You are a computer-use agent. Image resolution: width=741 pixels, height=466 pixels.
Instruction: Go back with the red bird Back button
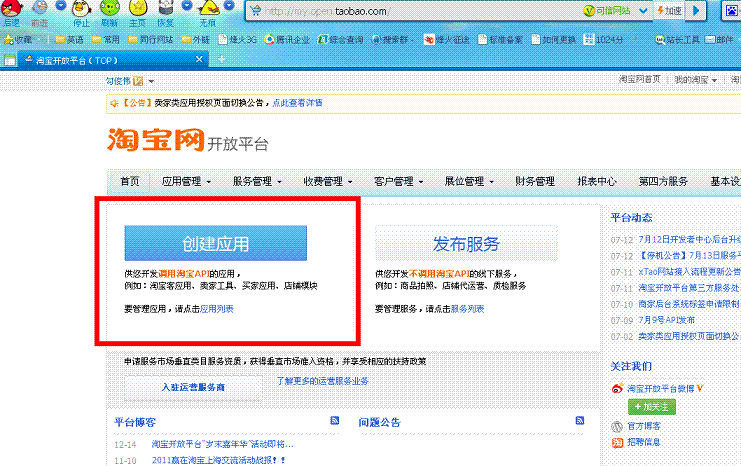tap(11, 11)
